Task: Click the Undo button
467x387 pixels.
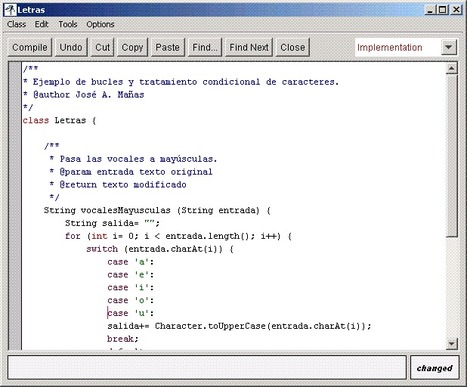Action: [x=71, y=47]
